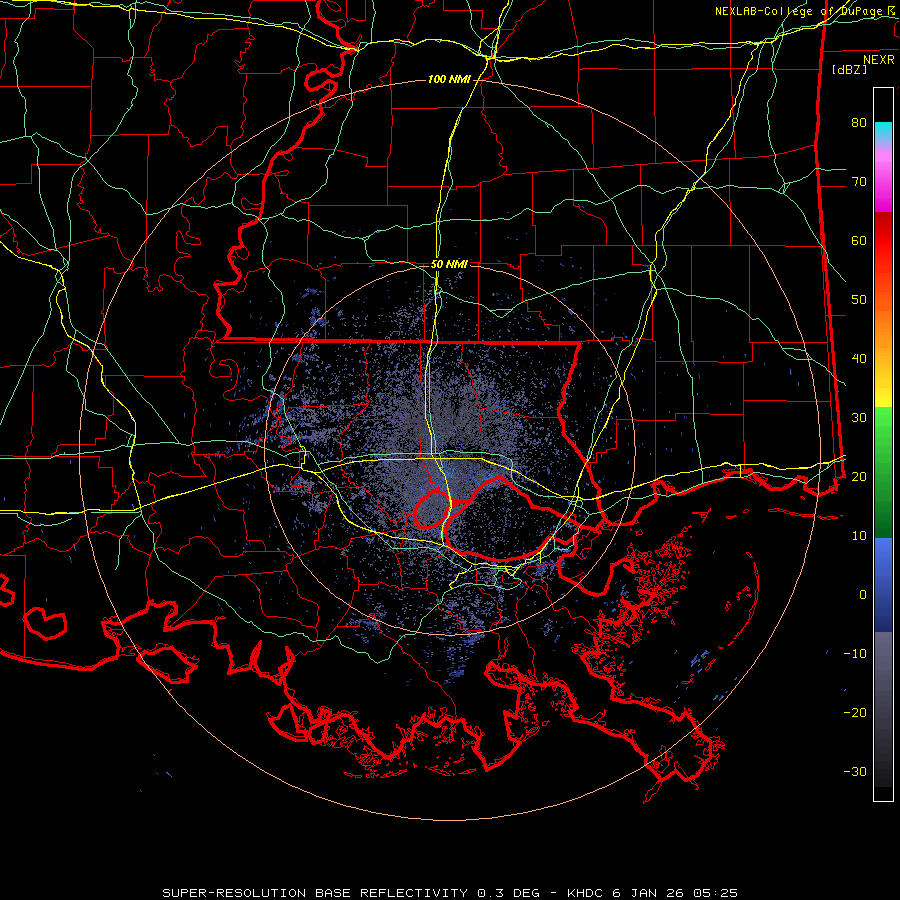Click the cyan top band of color bar
This screenshot has height=900, width=900.
pyautogui.click(x=883, y=130)
